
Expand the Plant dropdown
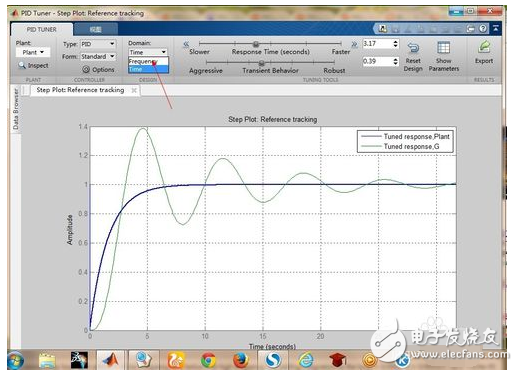(x=33, y=52)
